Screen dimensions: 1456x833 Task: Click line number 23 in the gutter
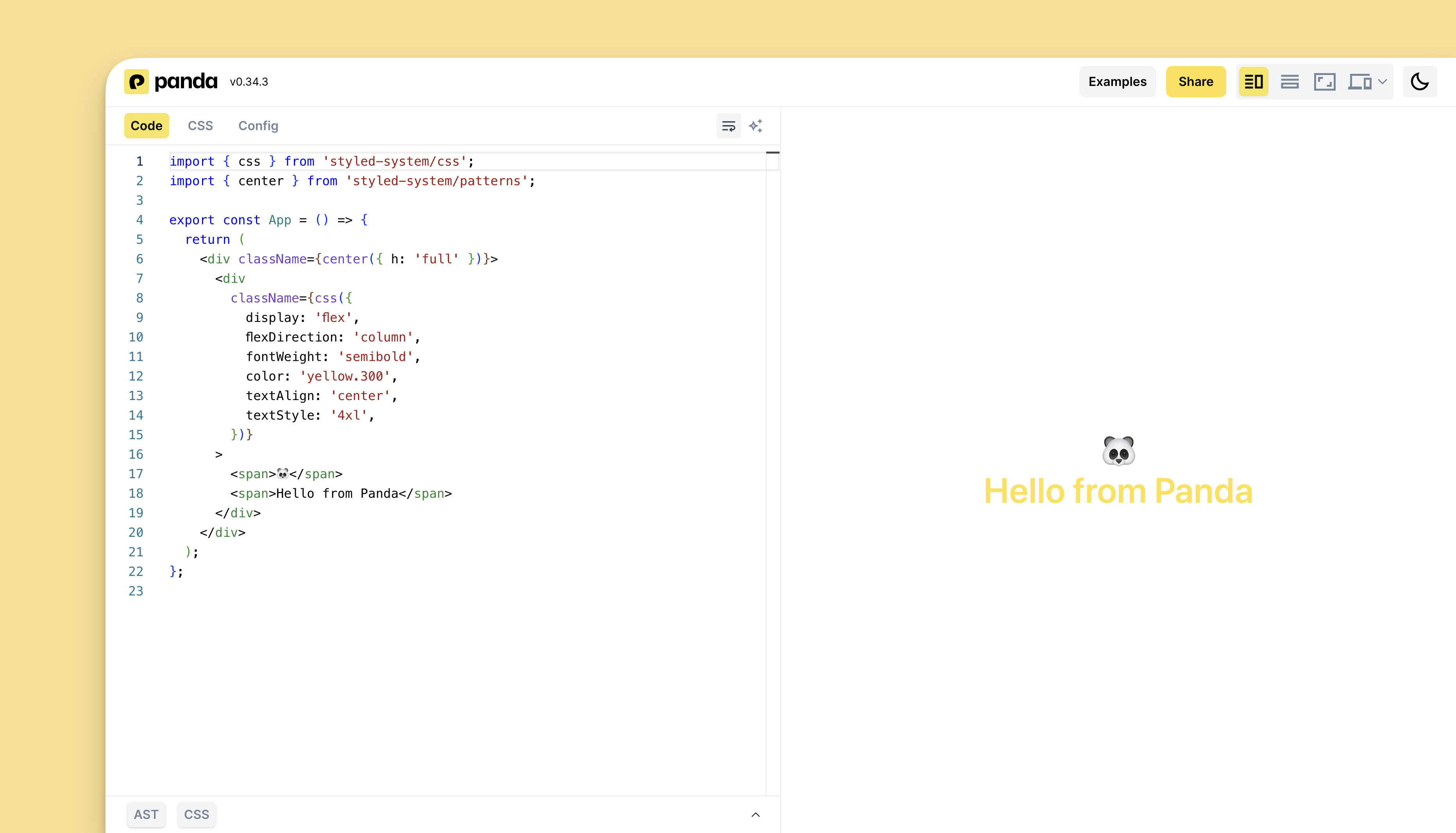click(x=136, y=591)
